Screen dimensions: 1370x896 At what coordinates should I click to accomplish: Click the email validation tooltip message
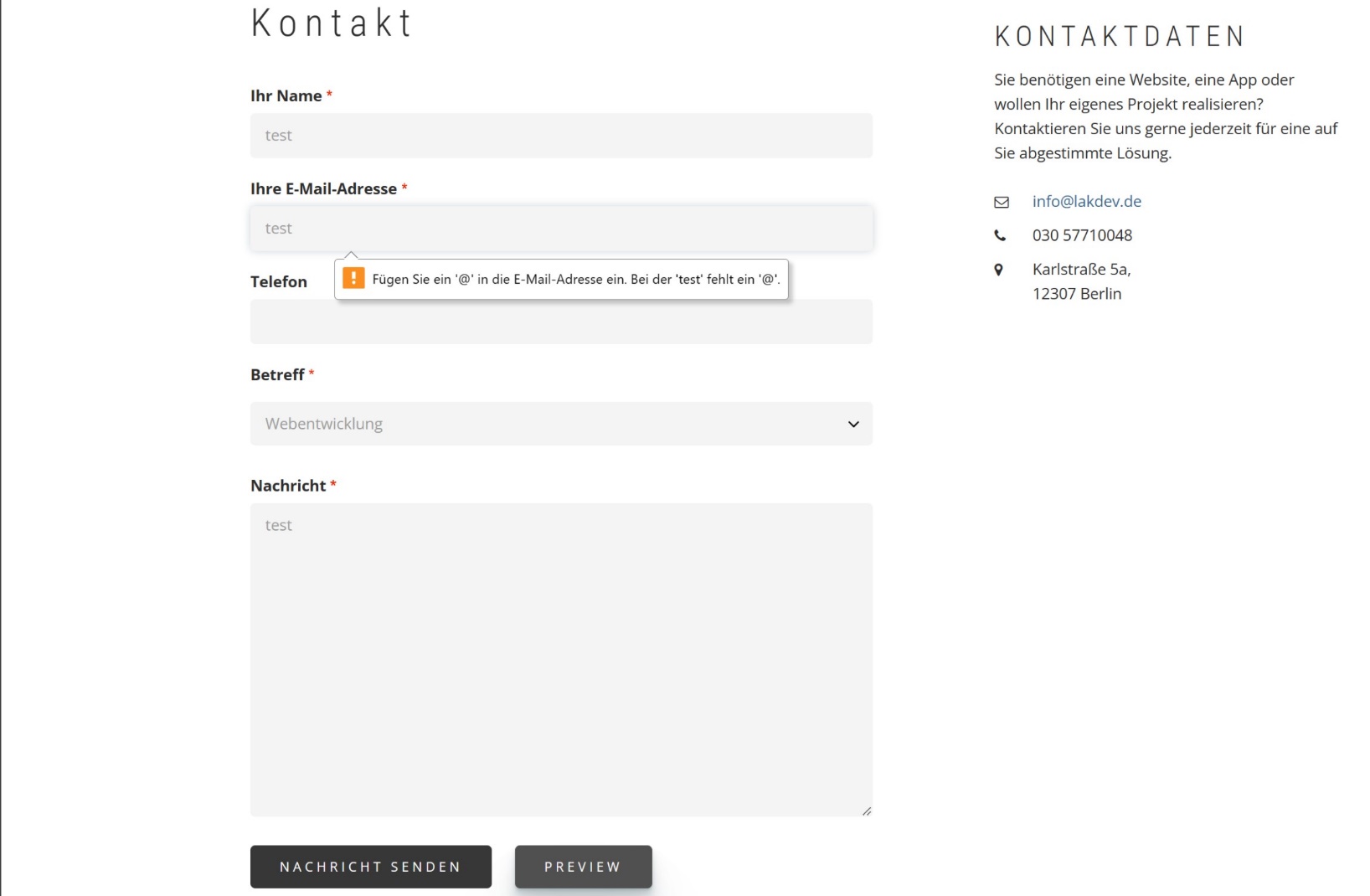575,280
